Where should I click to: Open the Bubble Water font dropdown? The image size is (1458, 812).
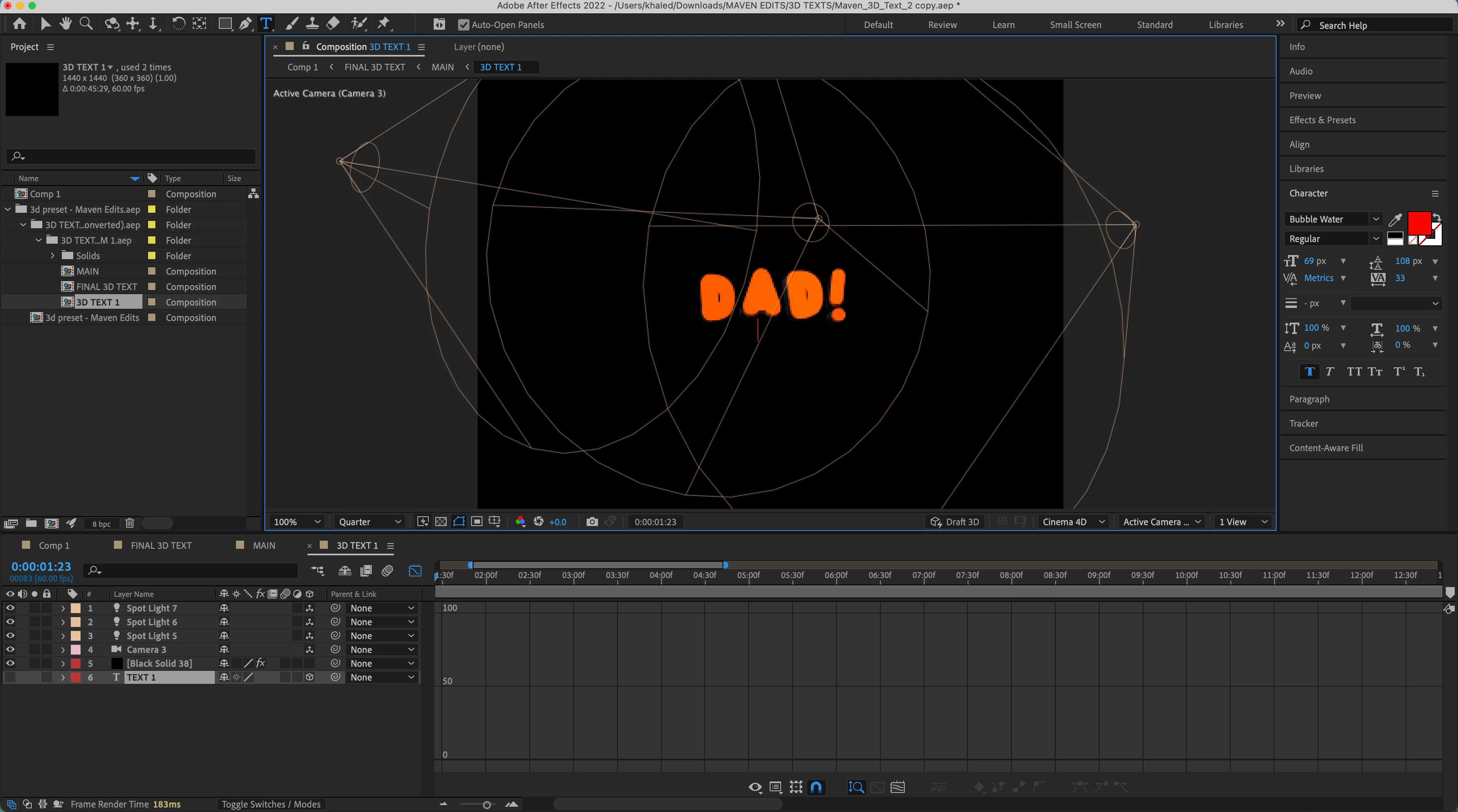pos(1375,219)
